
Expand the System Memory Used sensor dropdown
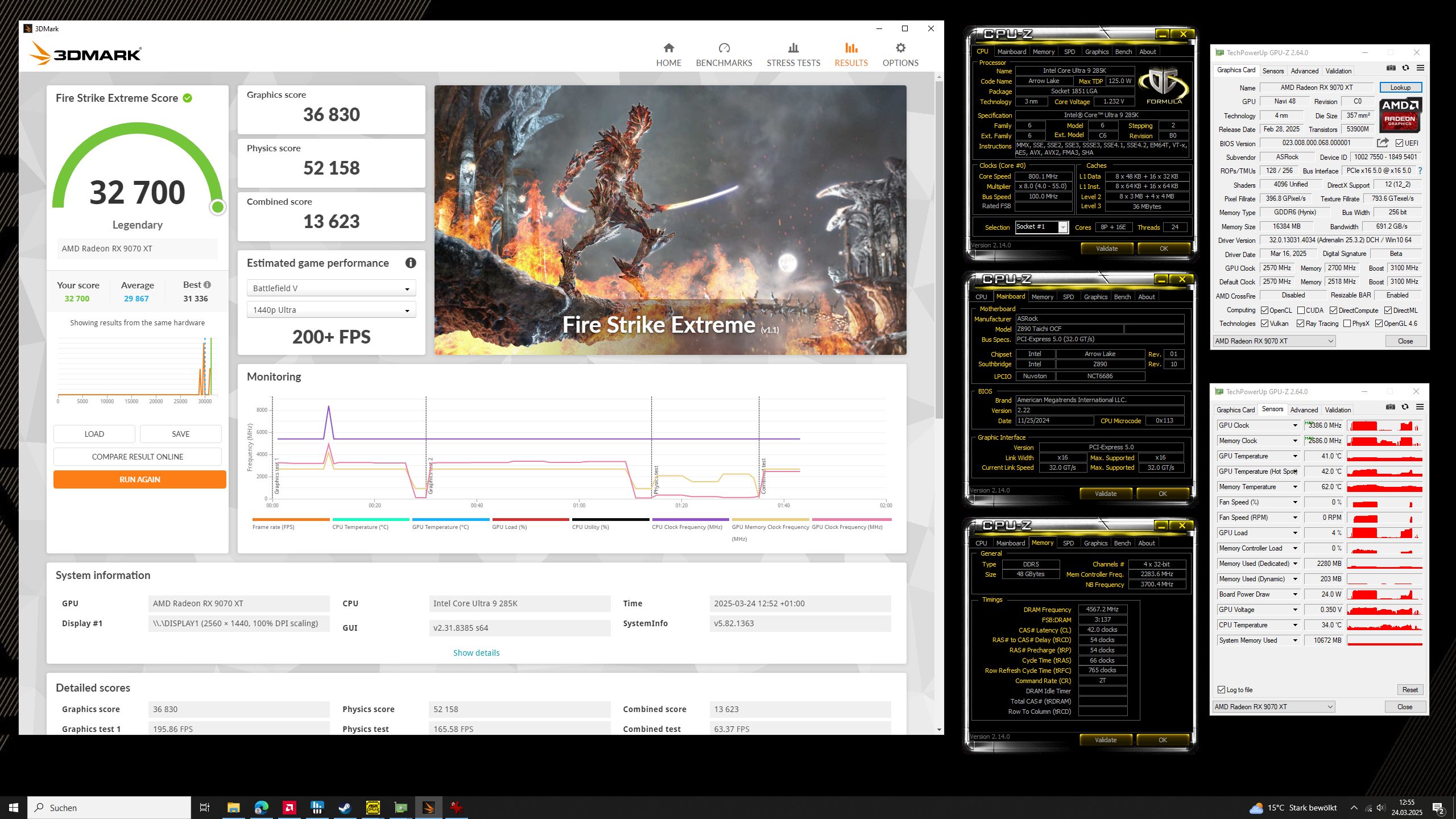click(x=1295, y=640)
